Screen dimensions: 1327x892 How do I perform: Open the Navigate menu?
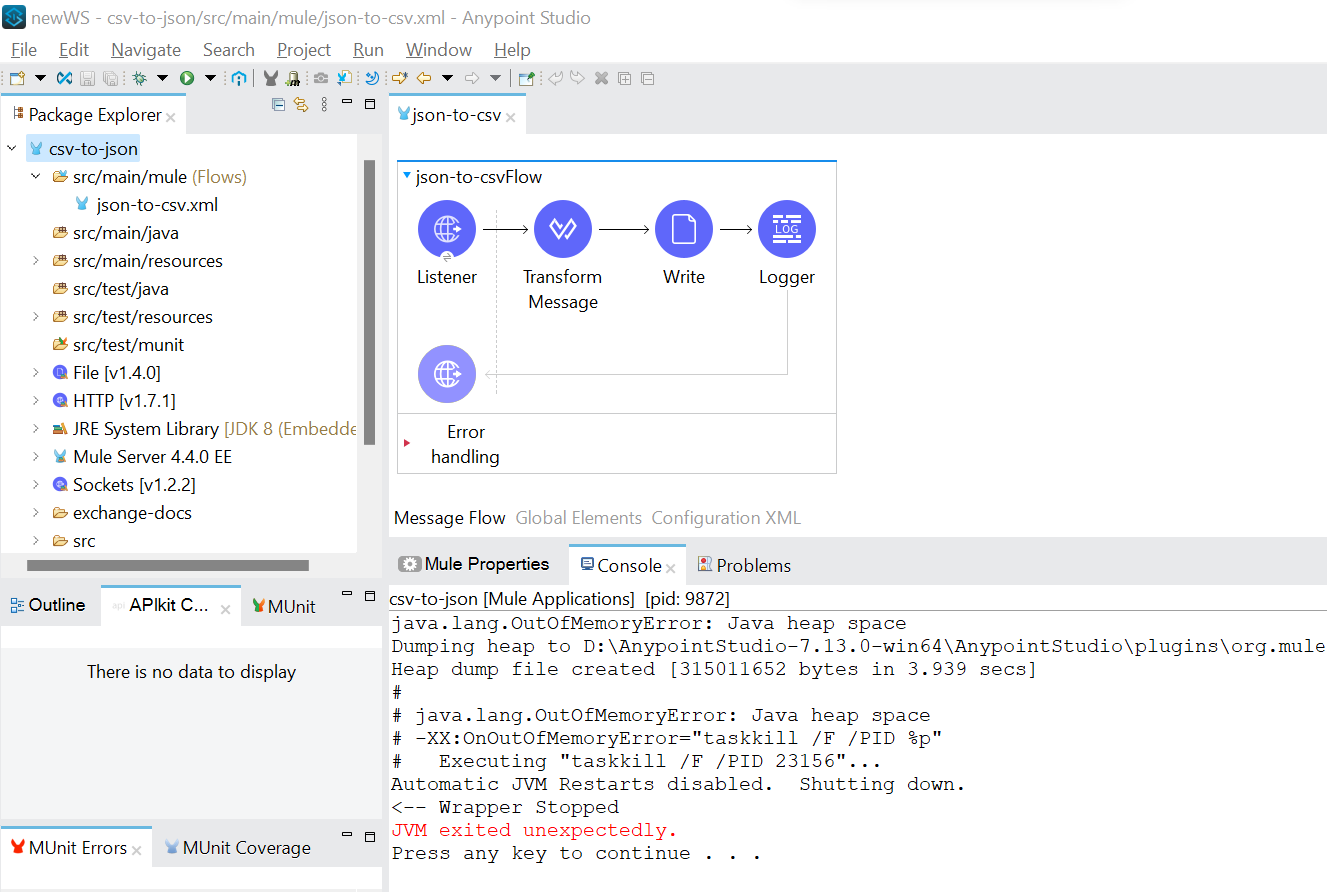pyautogui.click(x=146, y=50)
